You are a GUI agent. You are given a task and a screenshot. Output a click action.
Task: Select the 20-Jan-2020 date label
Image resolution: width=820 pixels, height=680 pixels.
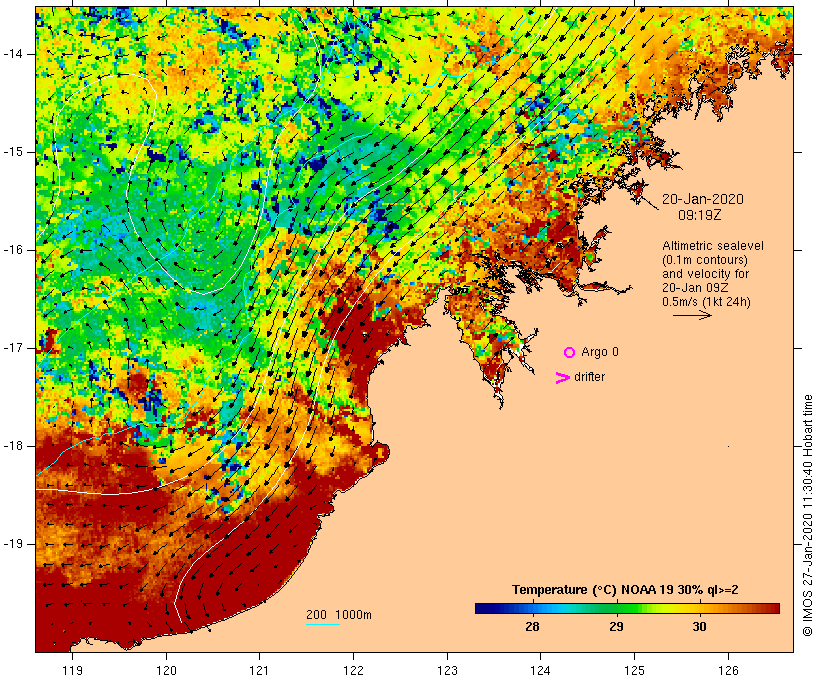click(703, 199)
